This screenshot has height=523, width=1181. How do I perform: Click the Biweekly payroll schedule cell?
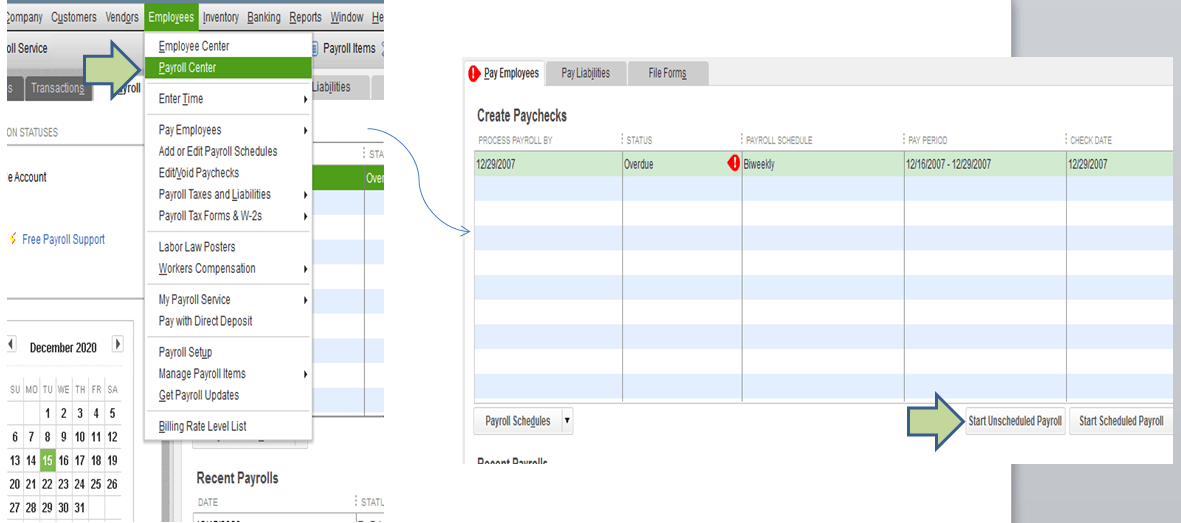(x=822, y=164)
